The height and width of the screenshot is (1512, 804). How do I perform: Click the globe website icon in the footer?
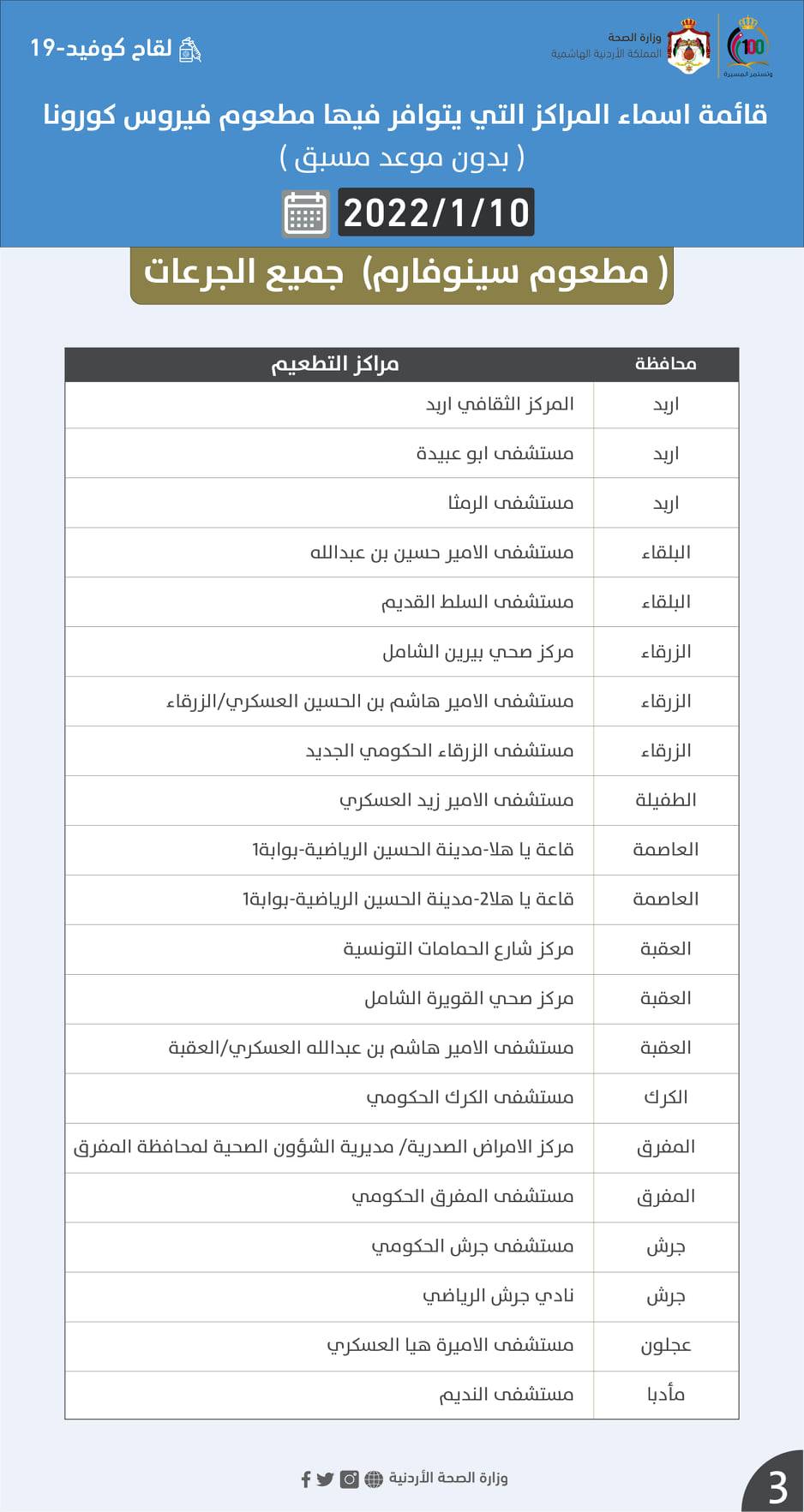(x=375, y=1479)
